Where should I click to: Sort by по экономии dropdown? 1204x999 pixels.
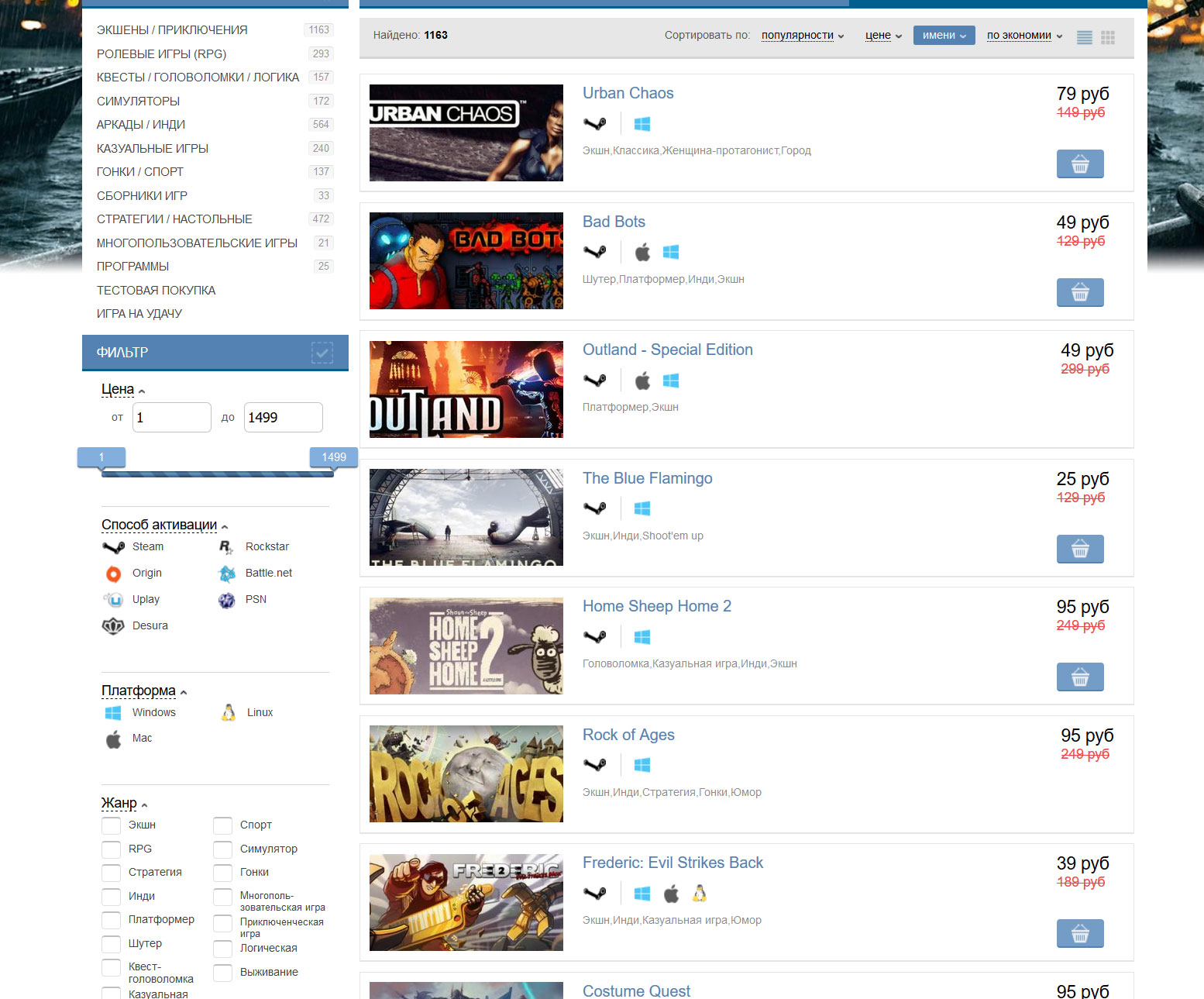(x=1024, y=36)
